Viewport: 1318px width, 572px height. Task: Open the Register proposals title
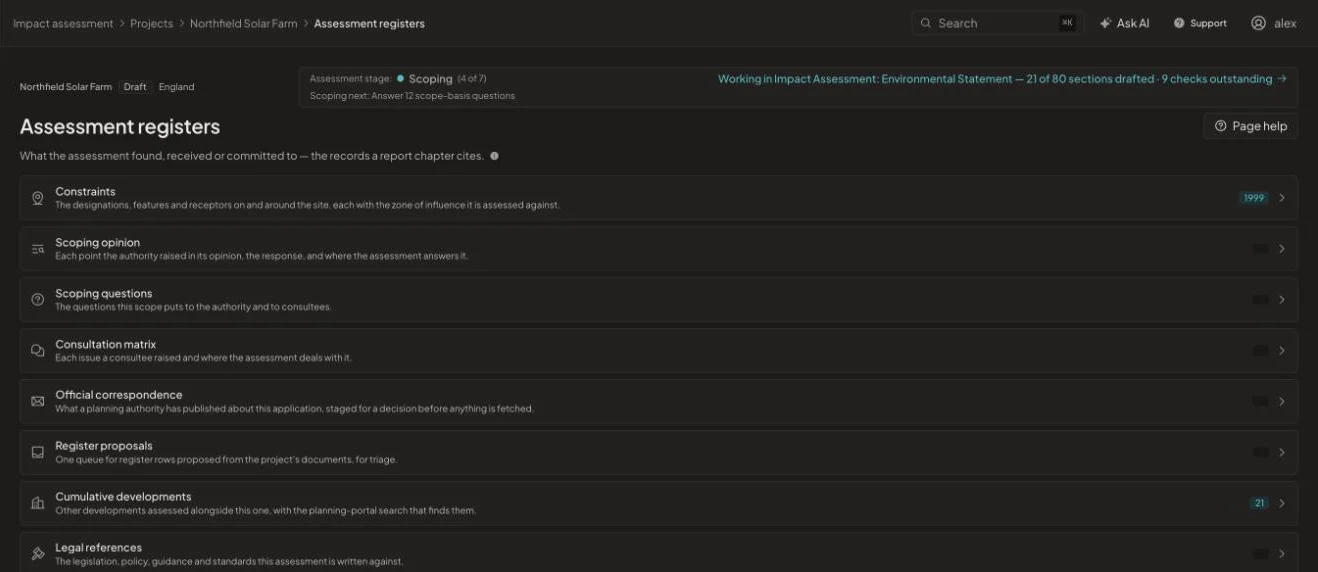[104, 445]
